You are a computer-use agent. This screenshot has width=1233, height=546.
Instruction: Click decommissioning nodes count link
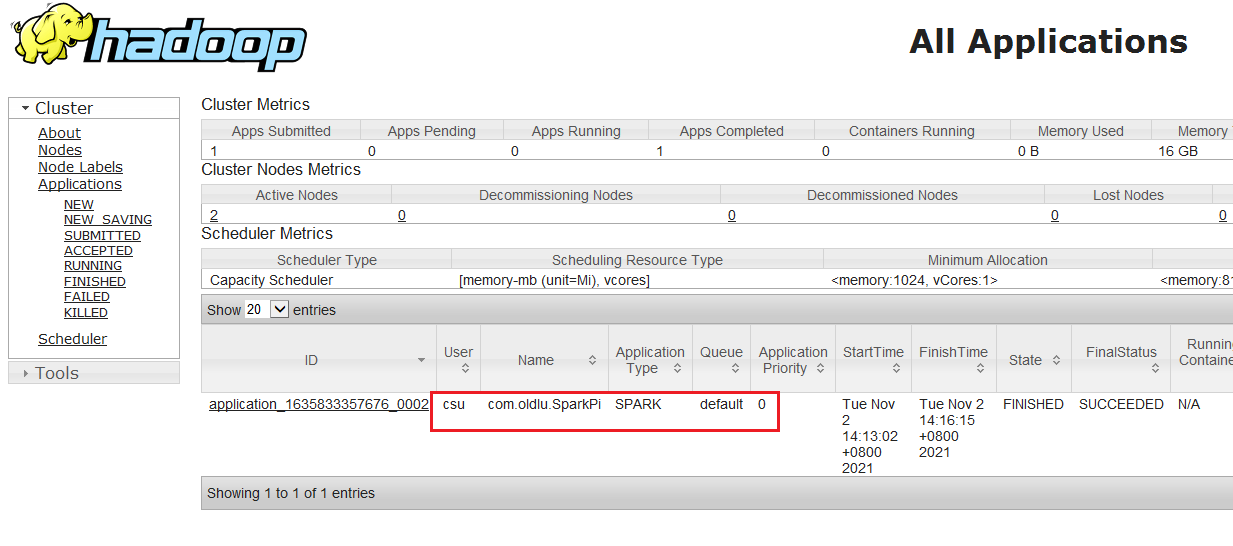point(402,215)
